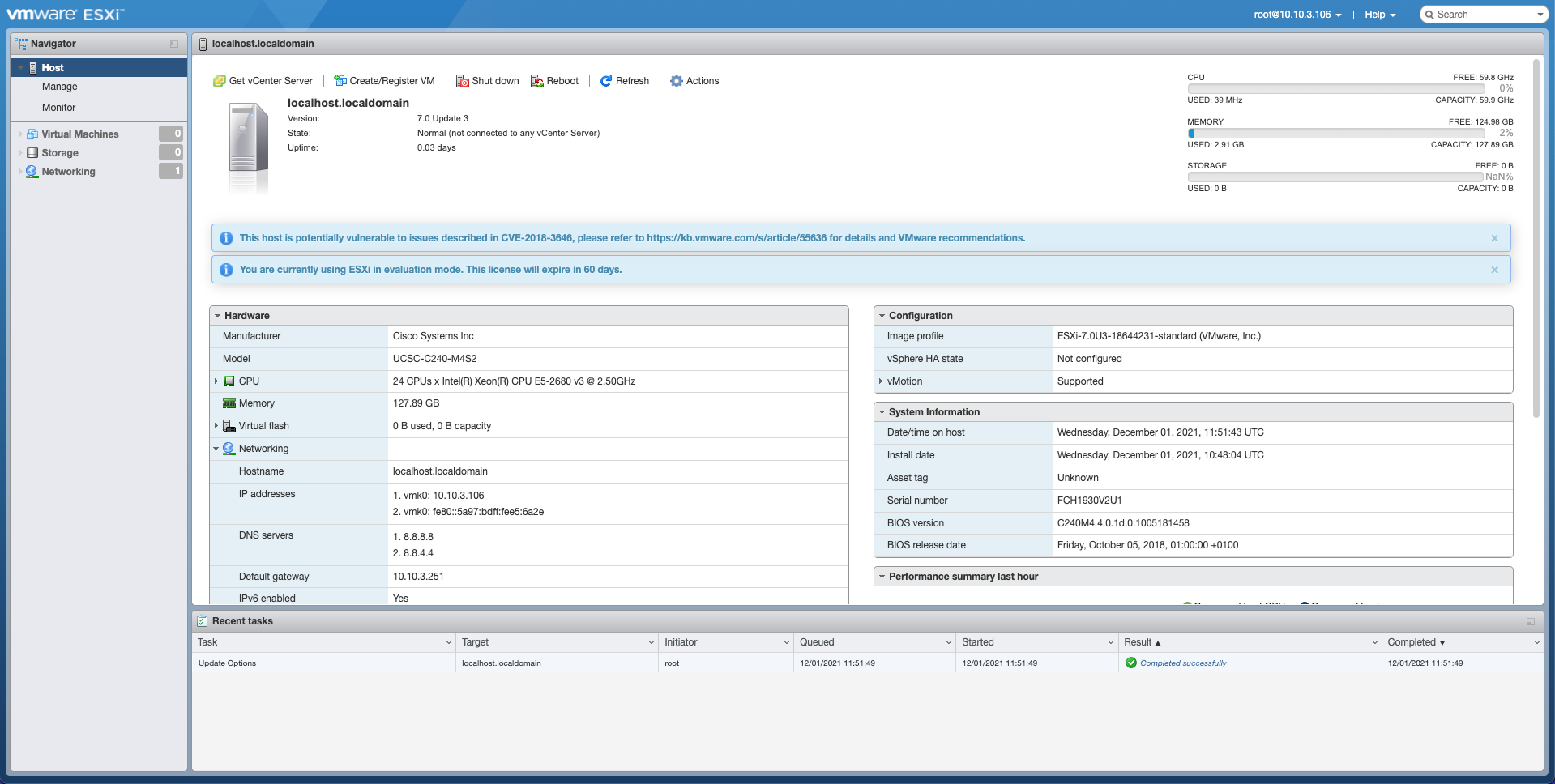The width and height of the screenshot is (1555, 784).
Task: Expand the Storage tree node
Action: pos(20,153)
